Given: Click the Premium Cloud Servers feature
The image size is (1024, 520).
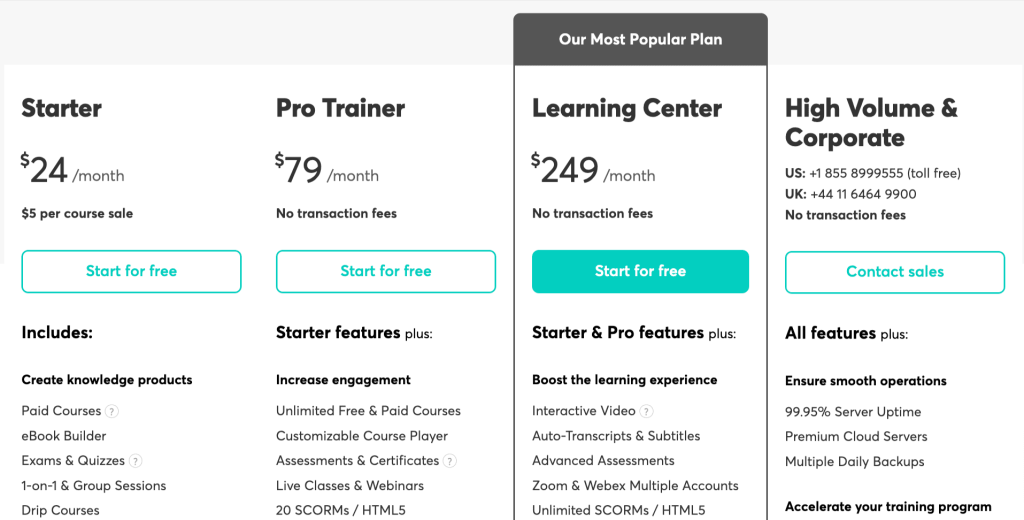Looking at the screenshot, I should point(856,437).
